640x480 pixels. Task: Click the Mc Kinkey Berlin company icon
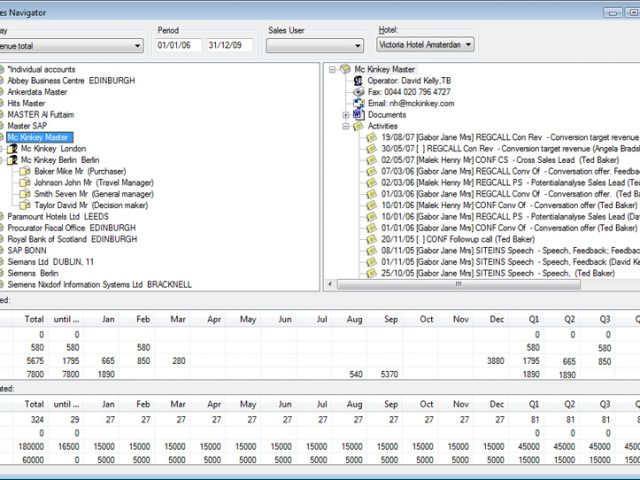12,160
